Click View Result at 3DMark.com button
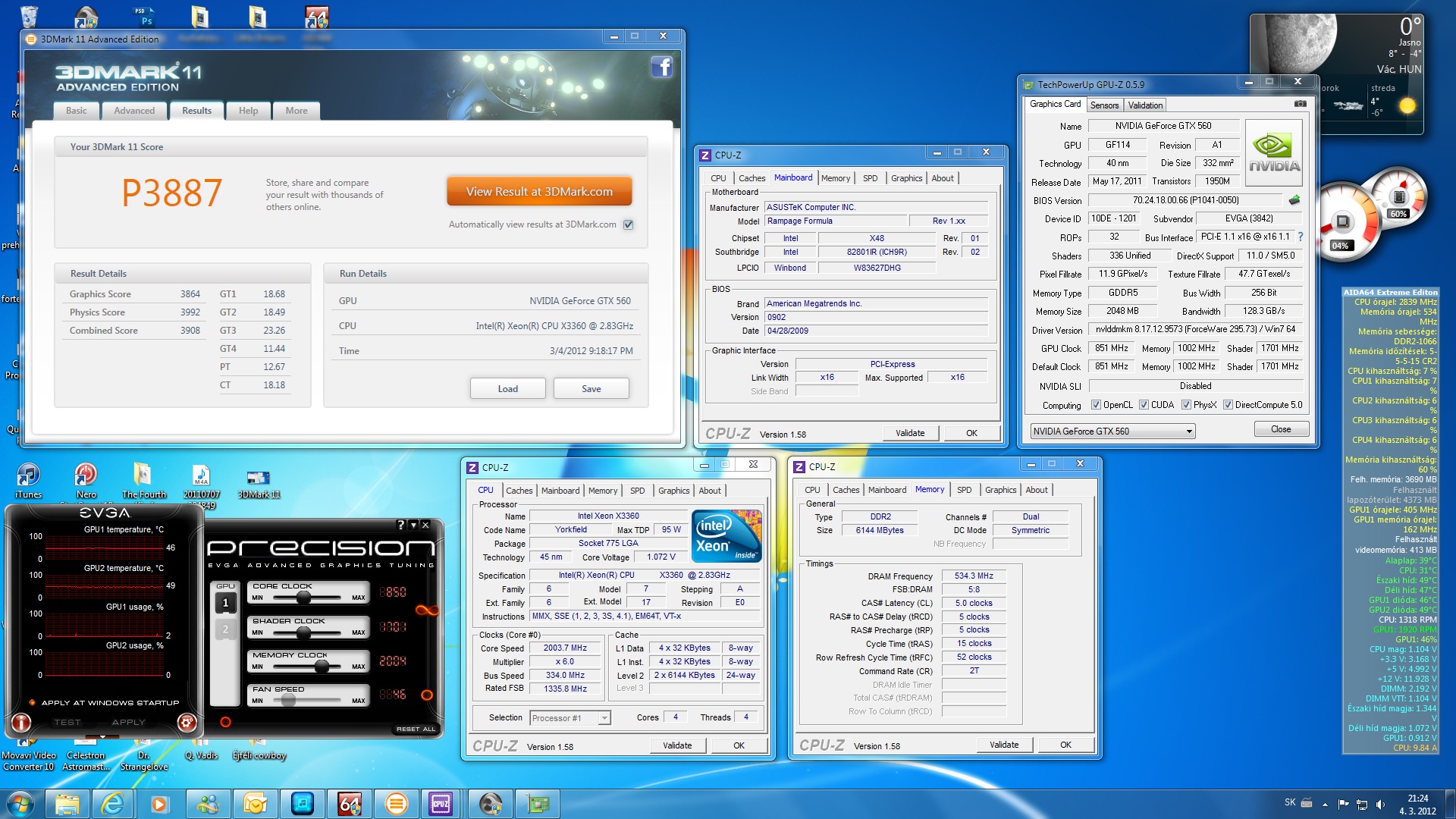Viewport: 1456px width, 819px height. [539, 192]
